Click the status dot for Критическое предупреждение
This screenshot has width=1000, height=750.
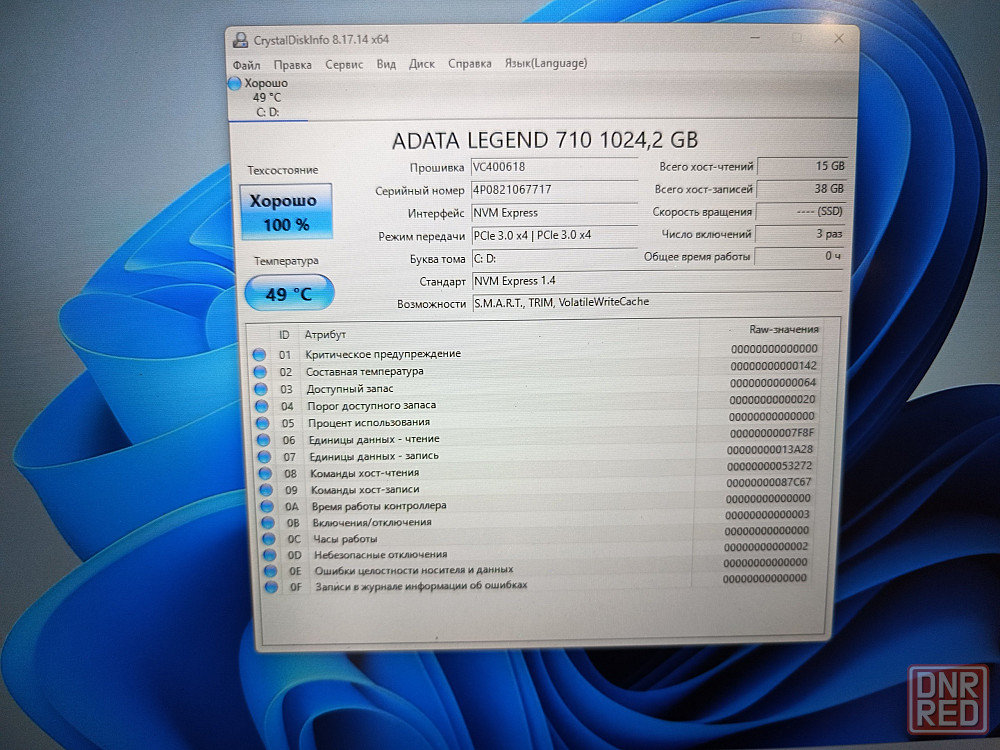(x=259, y=355)
